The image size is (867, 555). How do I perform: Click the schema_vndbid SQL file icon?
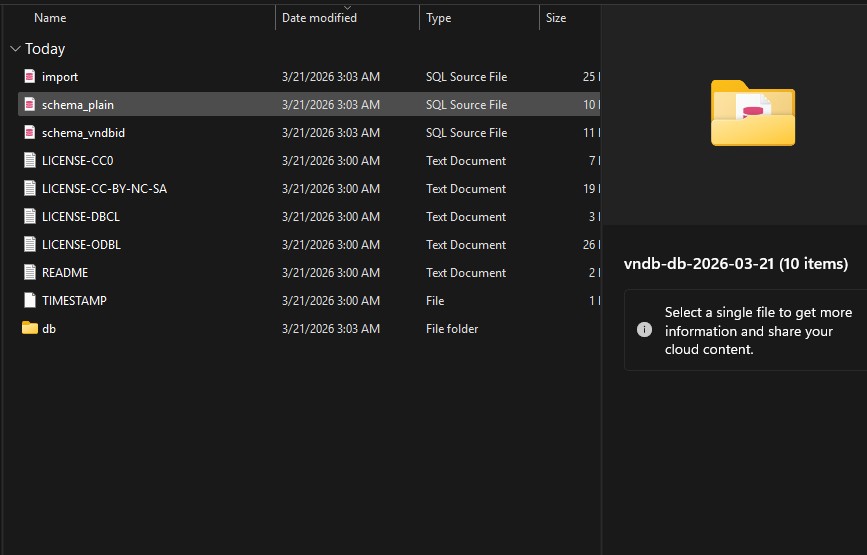[30, 133]
